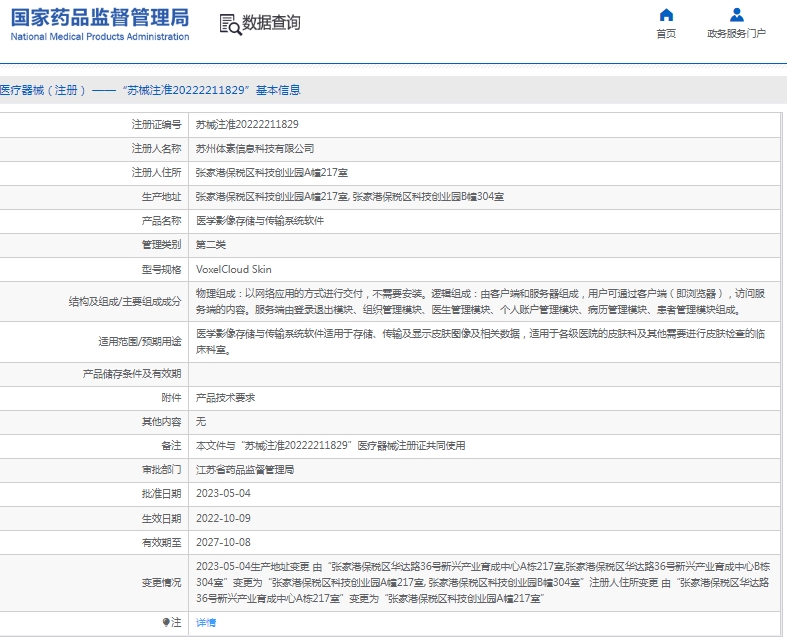Click the 数据查询 search document icon

pyautogui.click(x=230, y=24)
